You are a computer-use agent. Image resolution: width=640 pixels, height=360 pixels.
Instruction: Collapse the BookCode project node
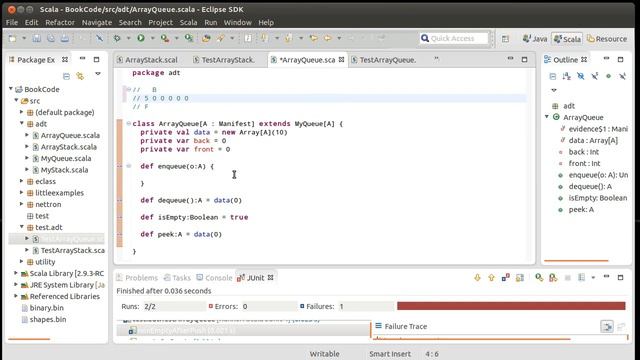tap(11, 89)
